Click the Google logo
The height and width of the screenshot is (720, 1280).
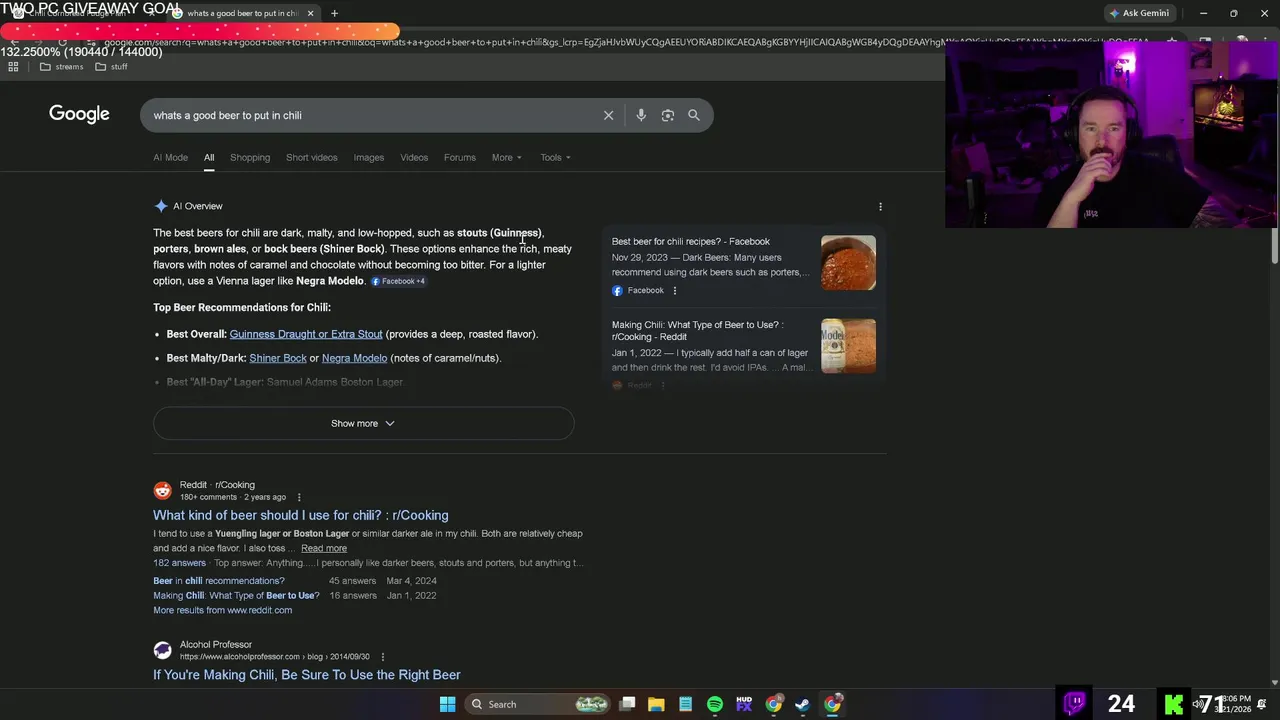79,114
